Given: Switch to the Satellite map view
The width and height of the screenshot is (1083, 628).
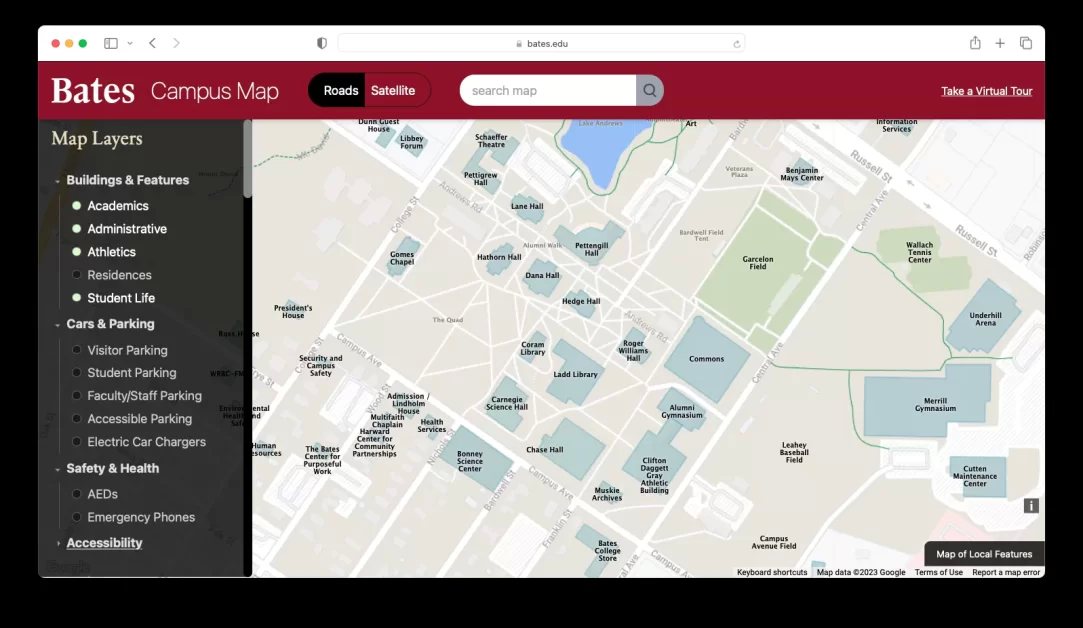Looking at the screenshot, I should [393, 89].
